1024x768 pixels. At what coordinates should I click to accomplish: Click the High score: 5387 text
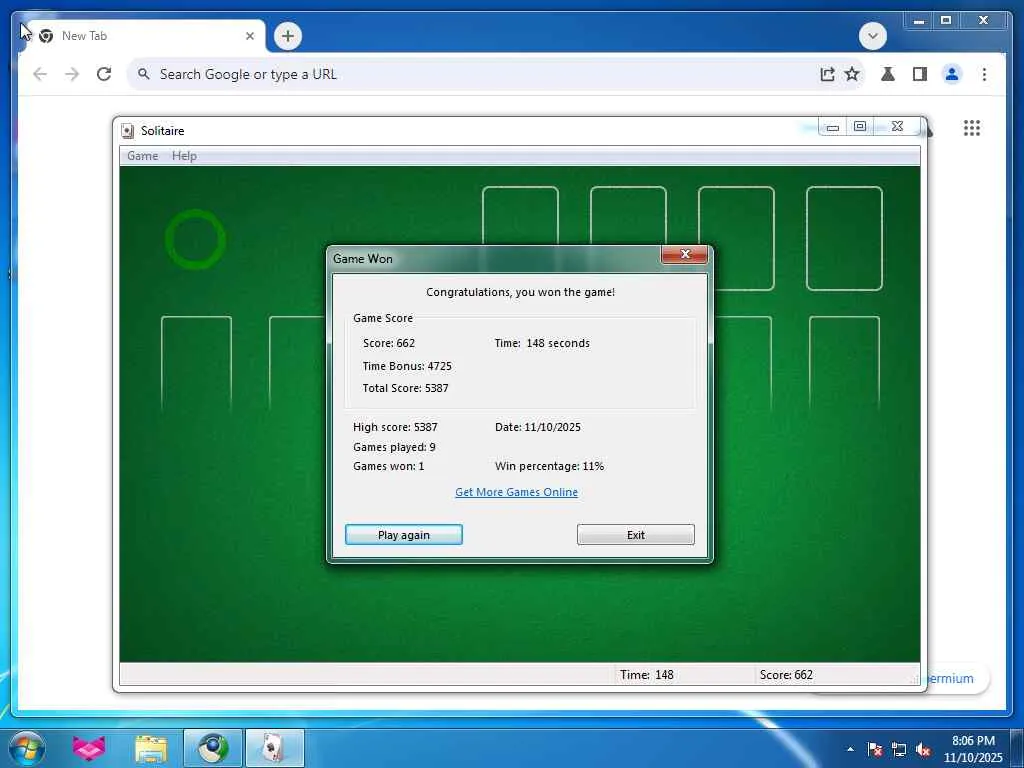[395, 427]
